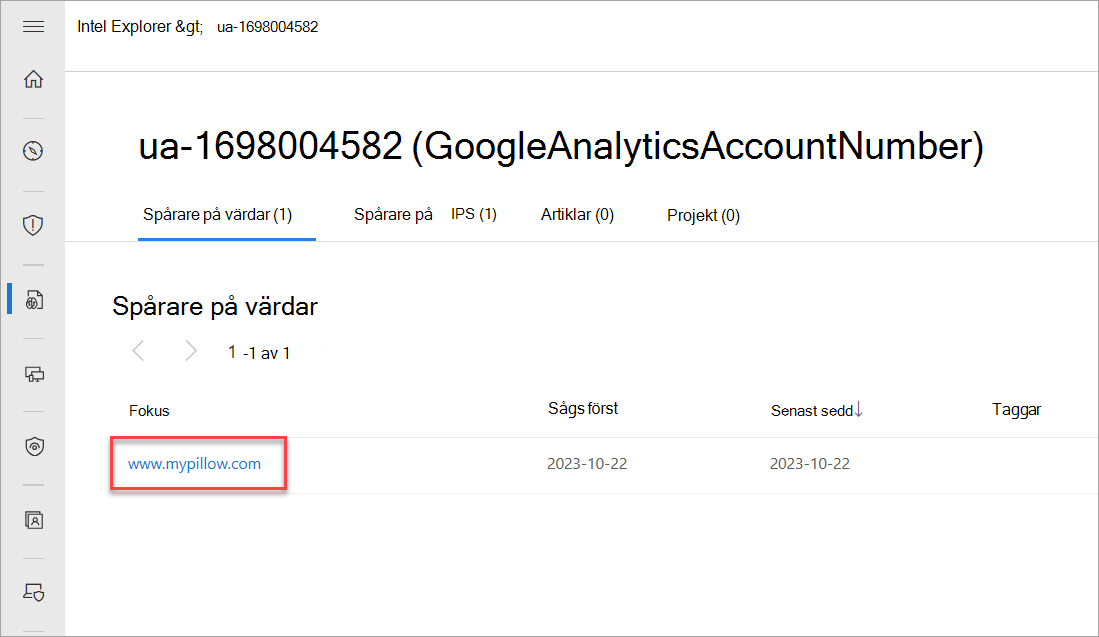1099x637 pixels.
Task: Click the Intel Explorer breadcrumb link
Action: pos(124,27)
